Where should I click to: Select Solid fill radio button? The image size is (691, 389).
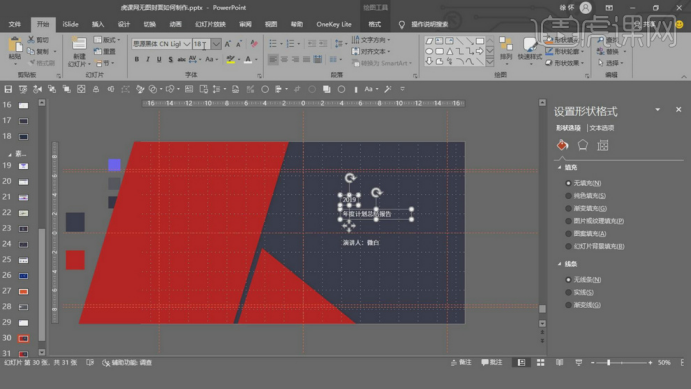(568, 196)
